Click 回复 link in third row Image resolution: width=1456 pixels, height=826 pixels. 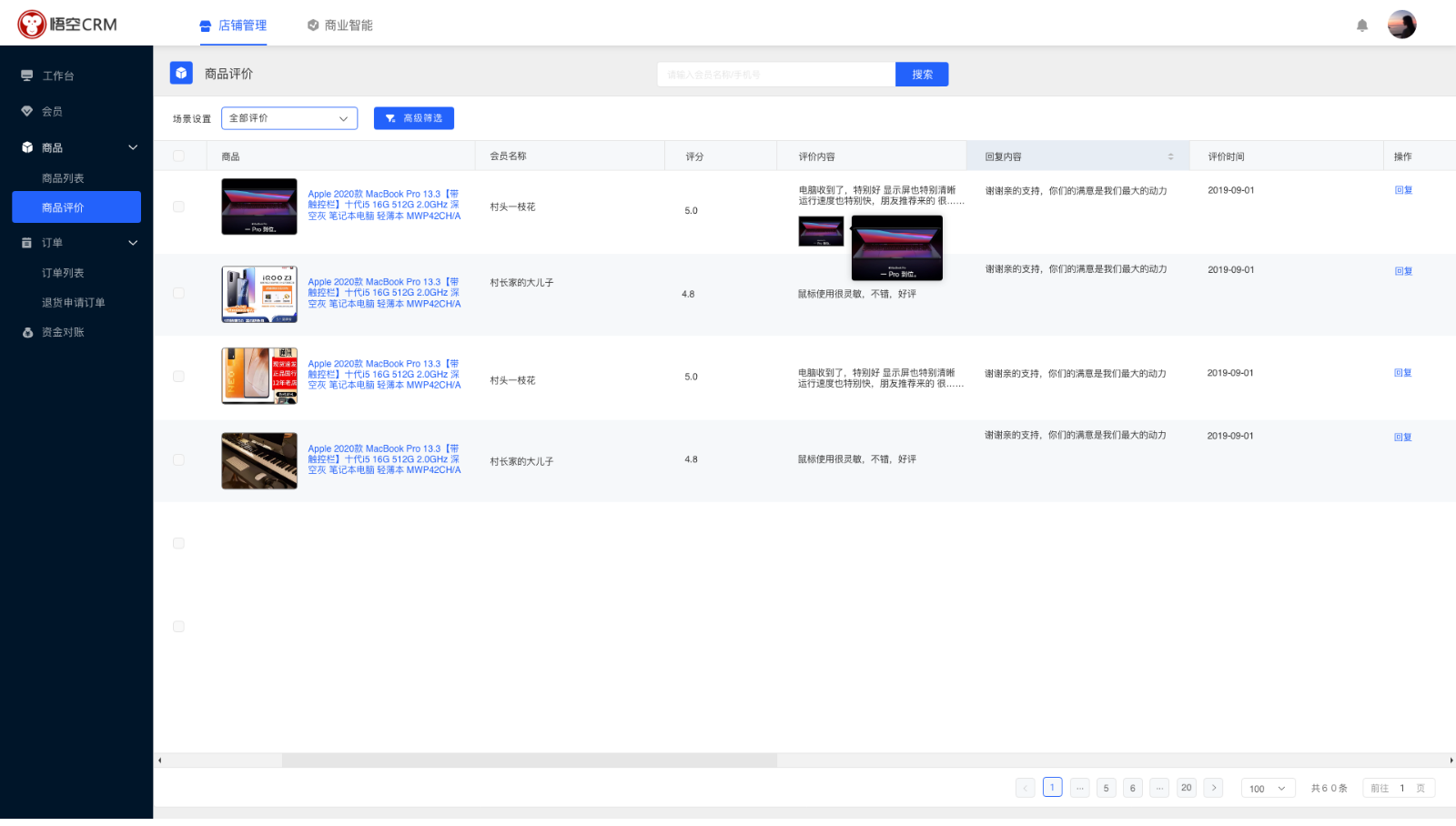(x=1402, y=373)
